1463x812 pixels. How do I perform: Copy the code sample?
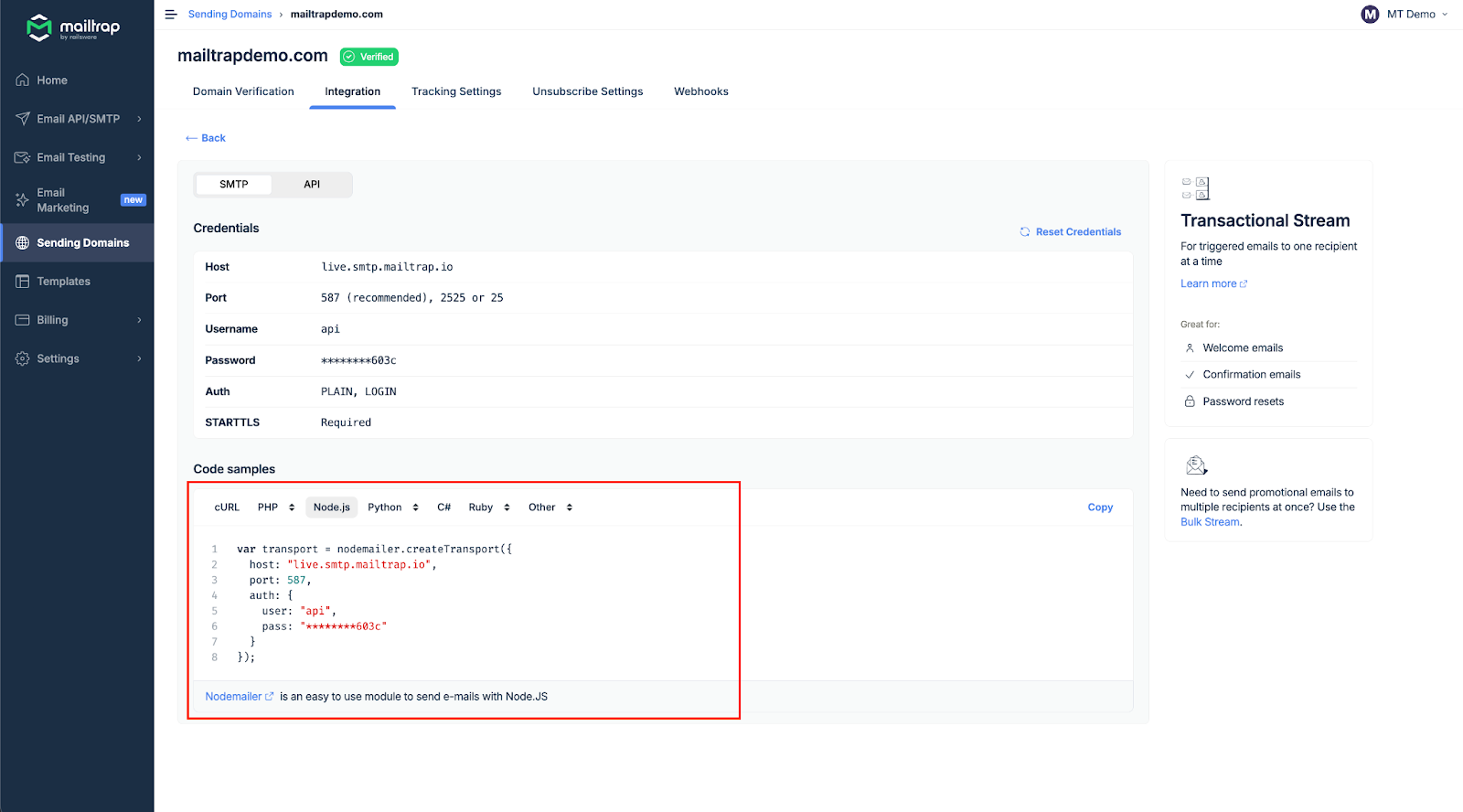pyautogui.click(x=1100, y=507)
